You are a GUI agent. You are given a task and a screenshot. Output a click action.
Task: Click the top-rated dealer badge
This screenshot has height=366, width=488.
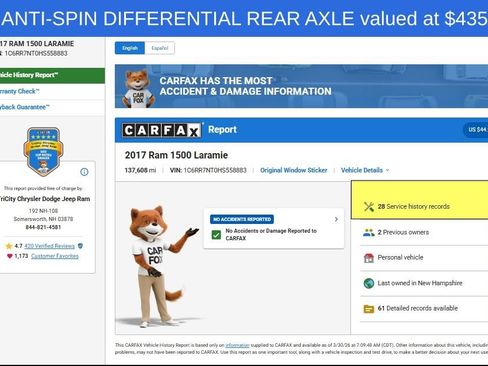[43, 151]
